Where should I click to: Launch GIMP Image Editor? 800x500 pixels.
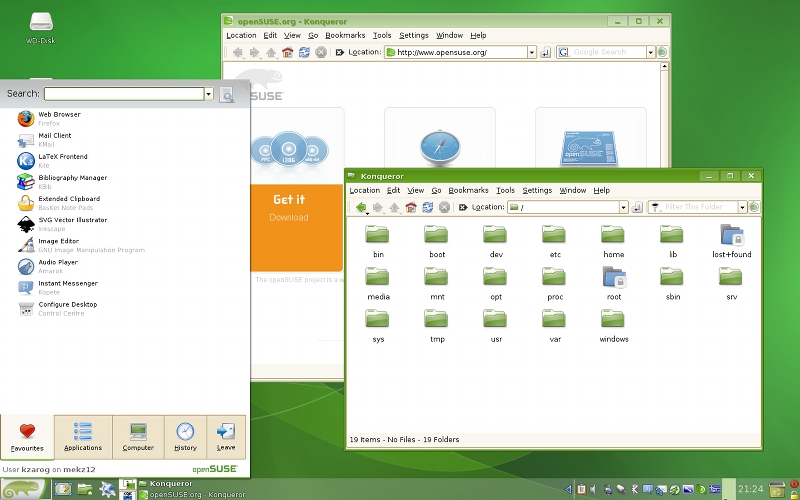[x=81, y=245]
